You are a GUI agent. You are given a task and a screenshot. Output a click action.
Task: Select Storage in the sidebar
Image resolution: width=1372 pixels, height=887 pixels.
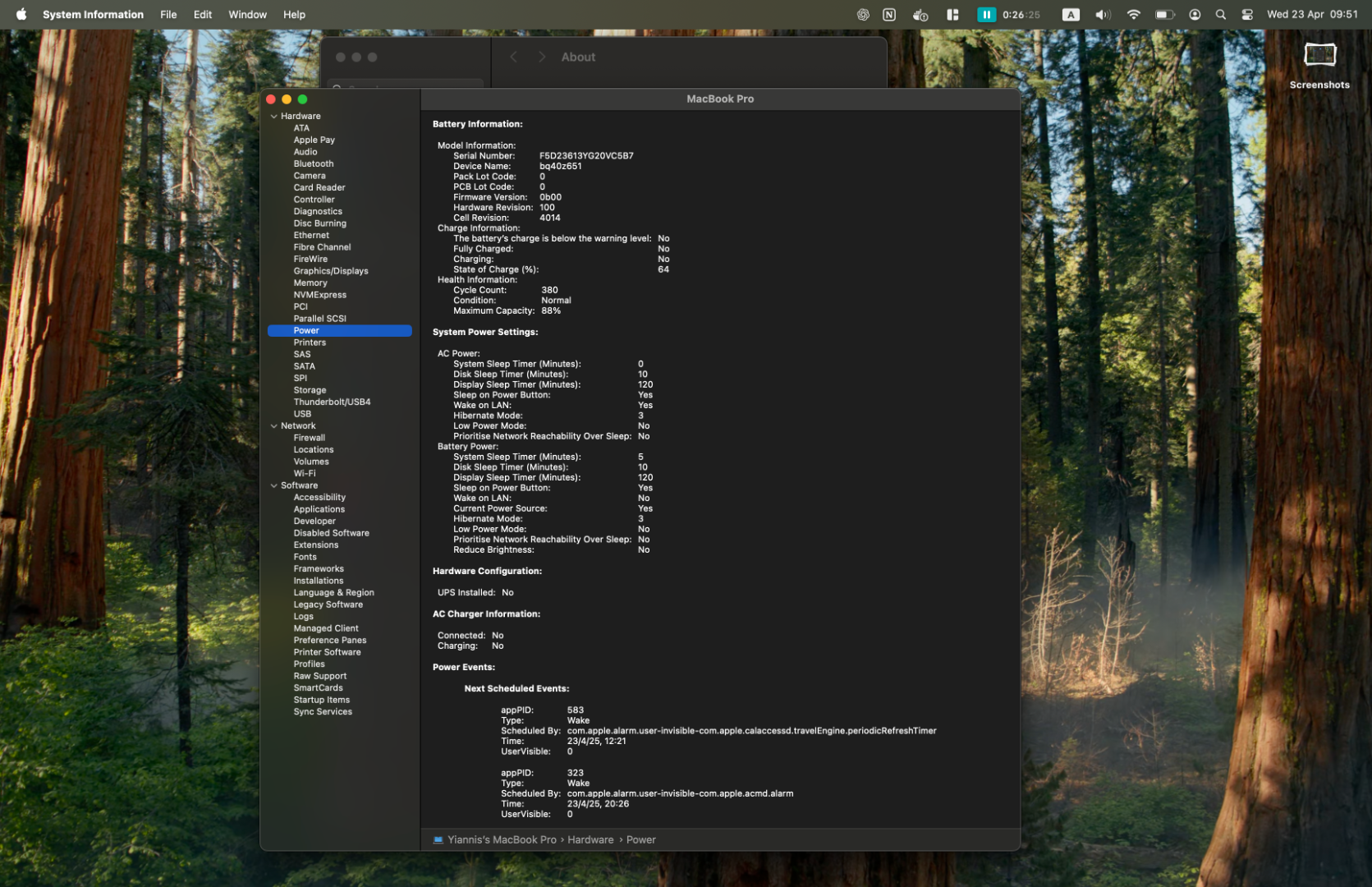coord(310,390)
